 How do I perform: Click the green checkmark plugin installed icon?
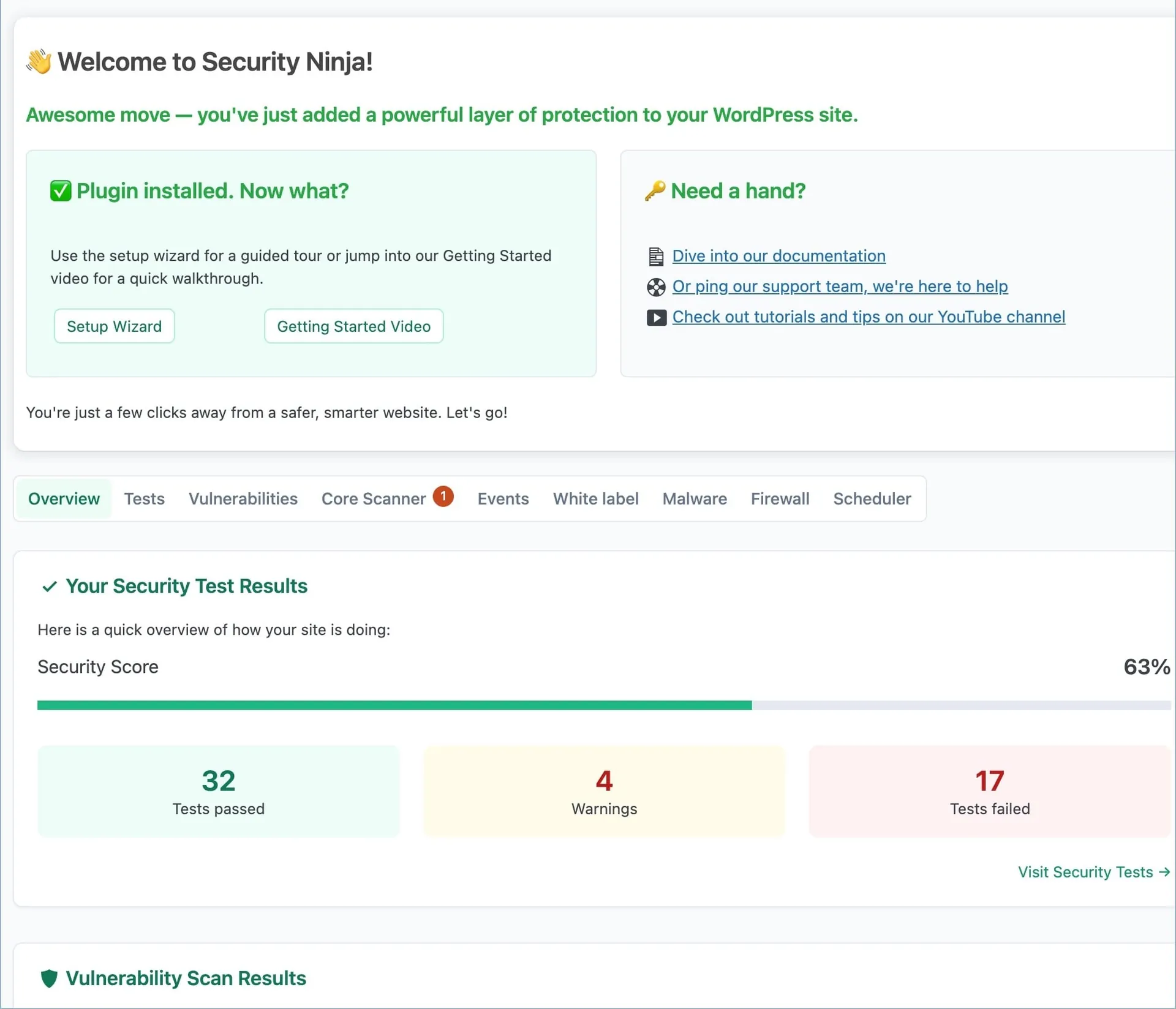click(61, 191)
